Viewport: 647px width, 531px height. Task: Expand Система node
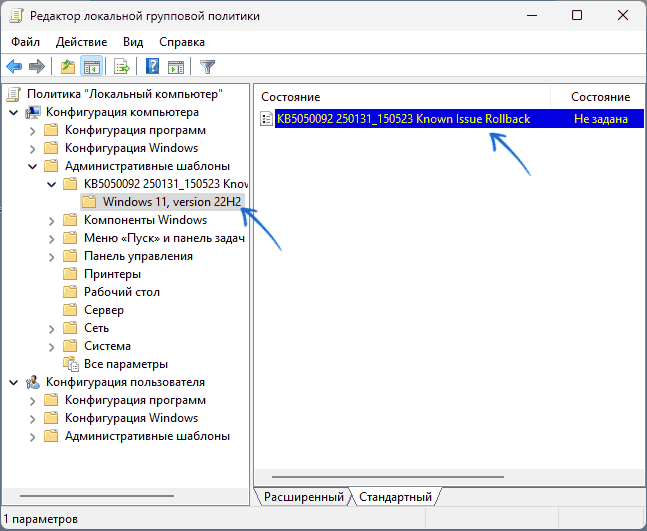click(52, 347)
